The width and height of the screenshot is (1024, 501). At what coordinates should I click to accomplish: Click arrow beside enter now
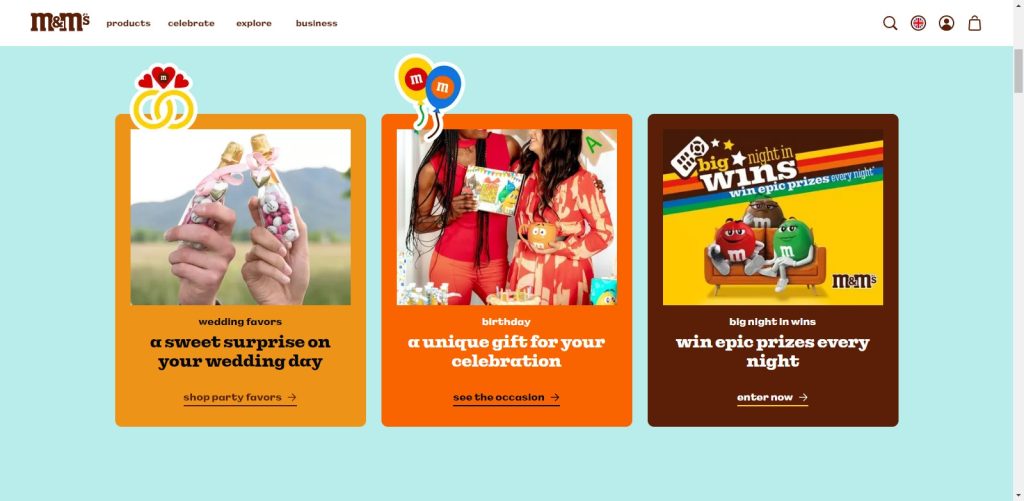[x=803, y=397]
